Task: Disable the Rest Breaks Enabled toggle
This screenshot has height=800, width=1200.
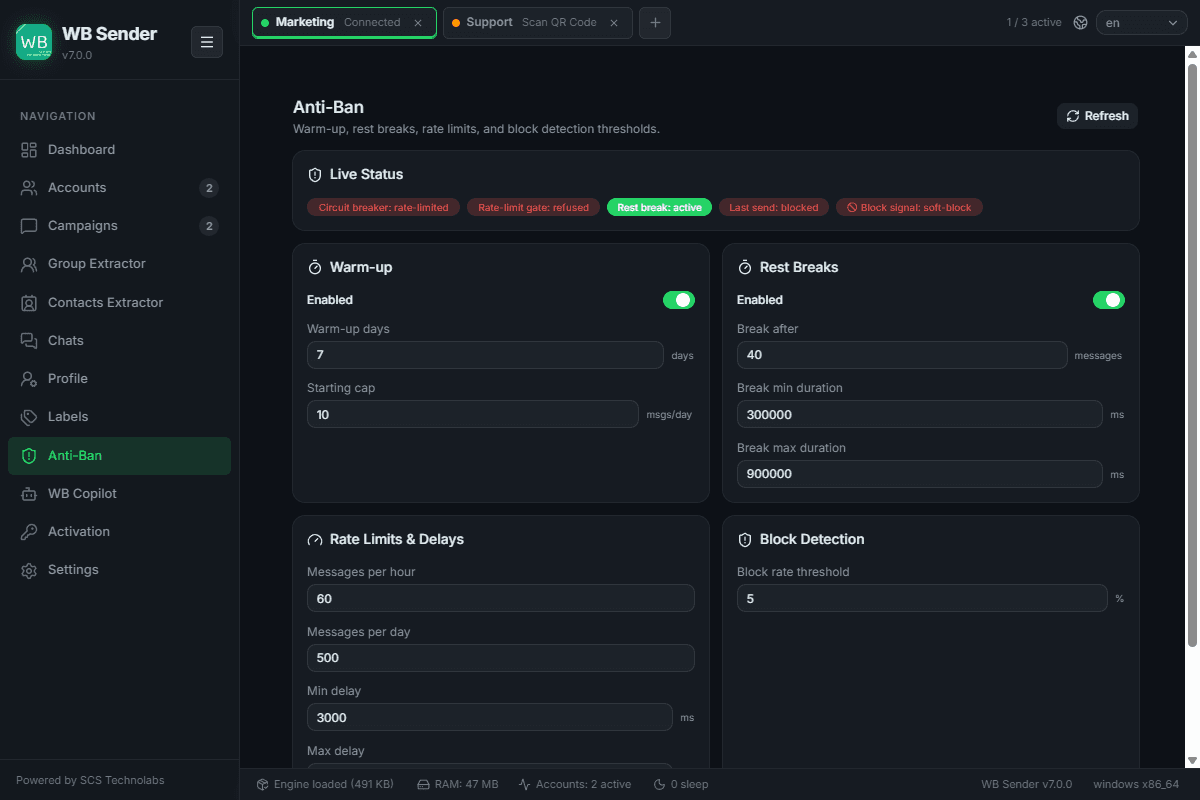Action: click(1109, 300)
